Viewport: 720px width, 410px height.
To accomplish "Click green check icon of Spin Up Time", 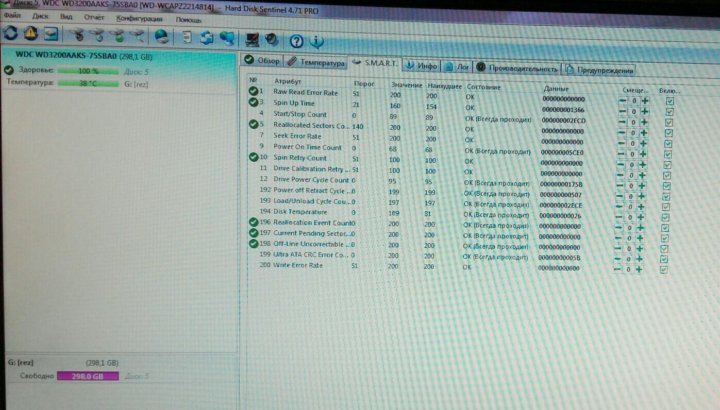I will pos(253,102).
